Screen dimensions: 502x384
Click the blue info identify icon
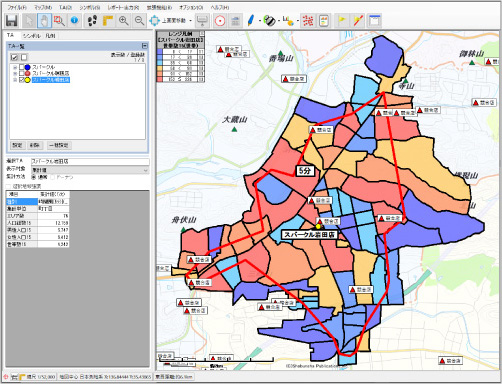click(74, 21)
